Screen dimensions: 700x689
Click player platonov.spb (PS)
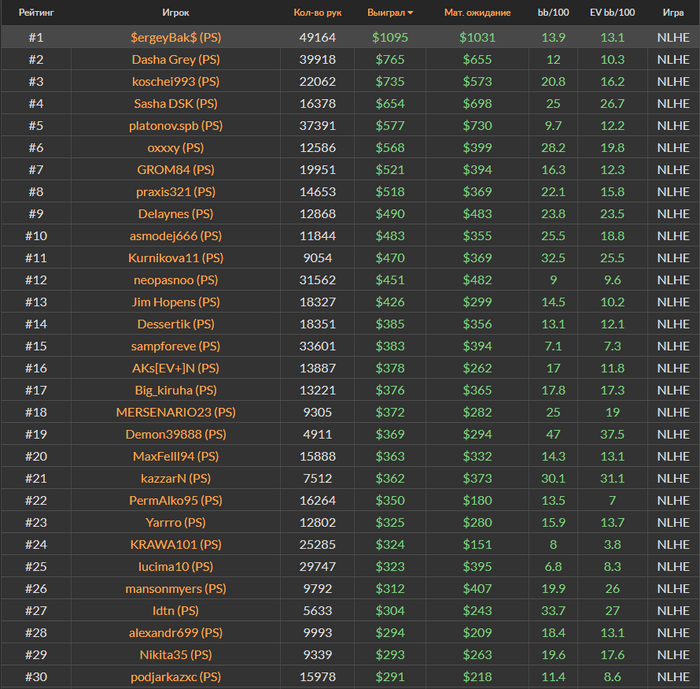click(x=176, y=125)
